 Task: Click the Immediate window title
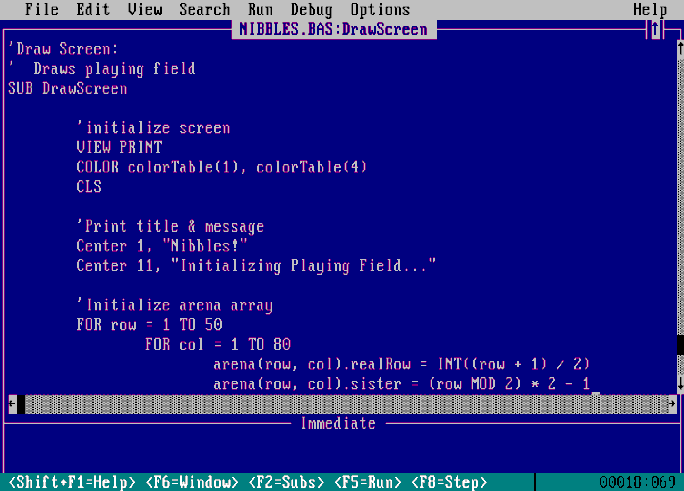coord(338,423)
